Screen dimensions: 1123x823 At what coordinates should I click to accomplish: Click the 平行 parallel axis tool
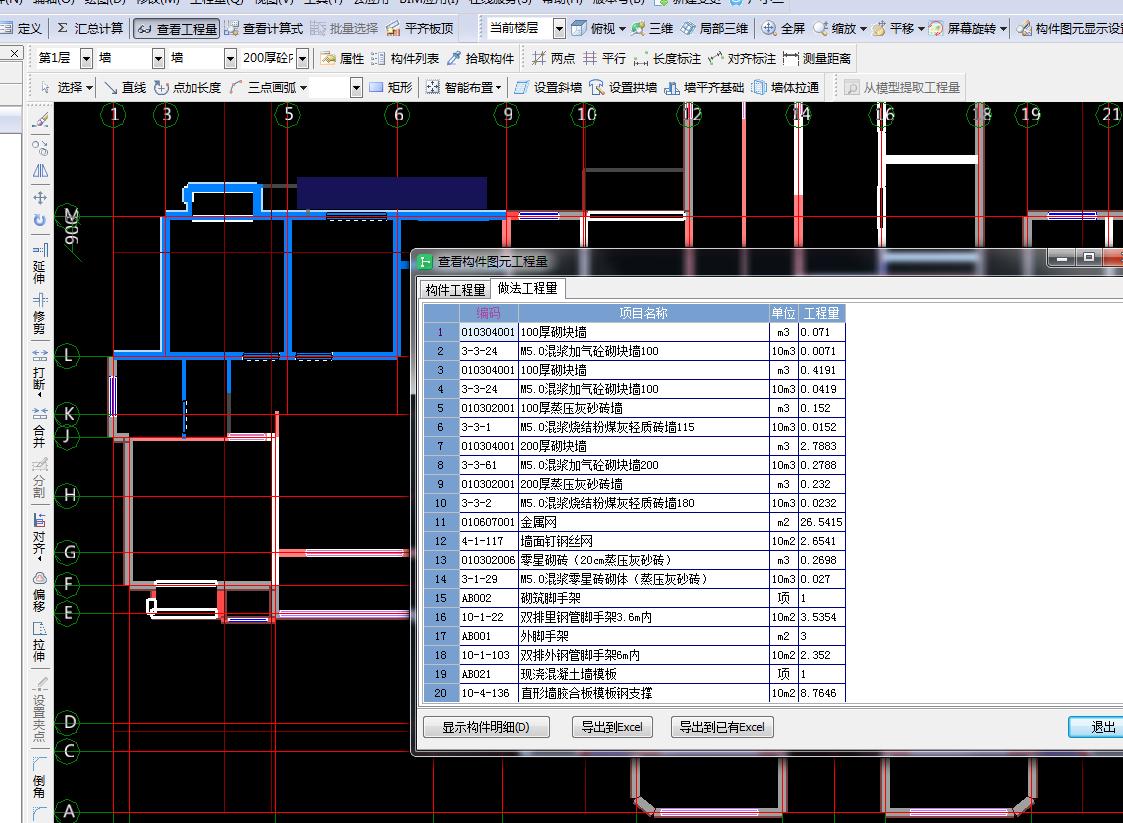[604, 58]
